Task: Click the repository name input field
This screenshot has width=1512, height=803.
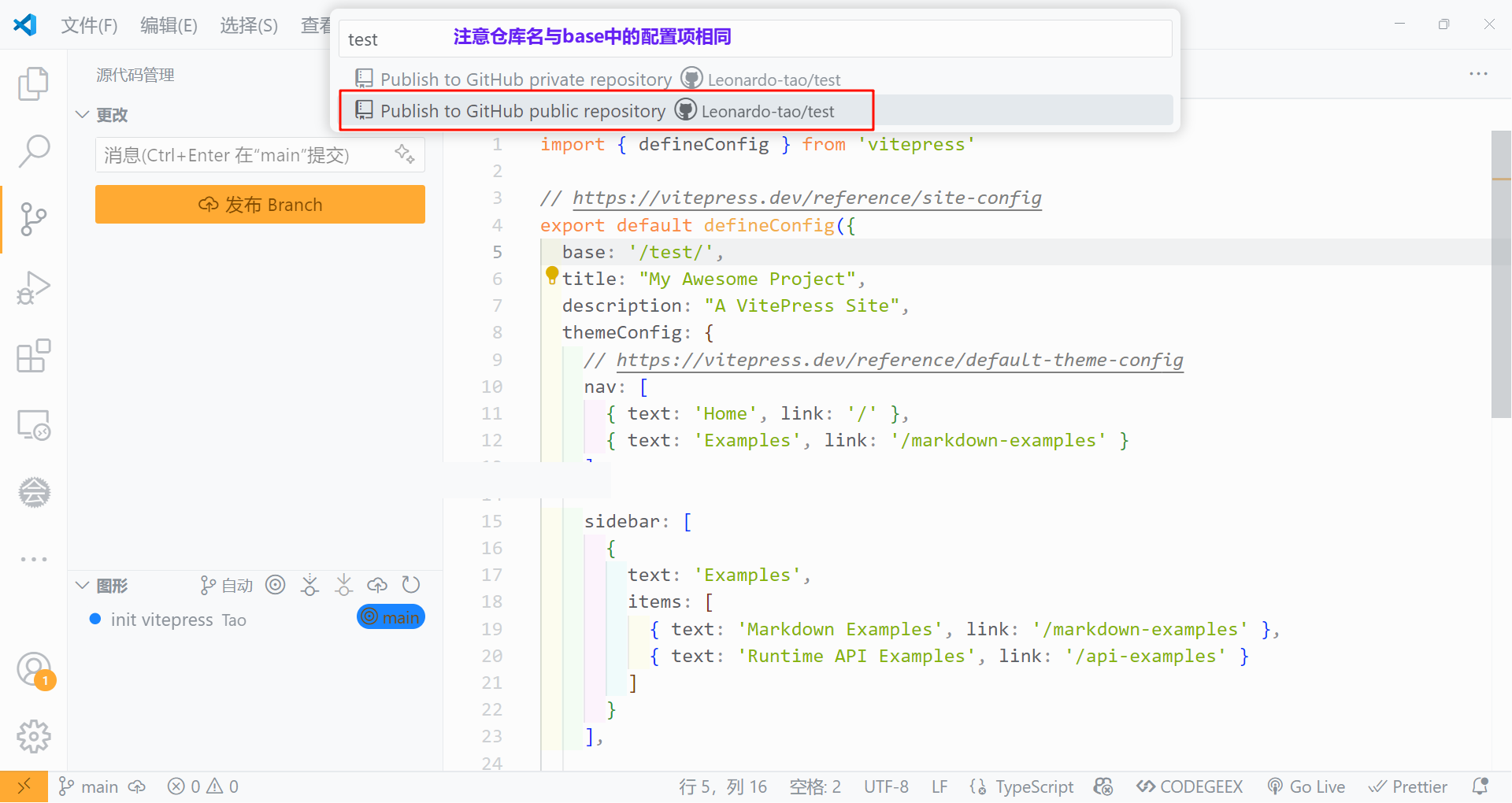Action: click(x=755, y=39)
